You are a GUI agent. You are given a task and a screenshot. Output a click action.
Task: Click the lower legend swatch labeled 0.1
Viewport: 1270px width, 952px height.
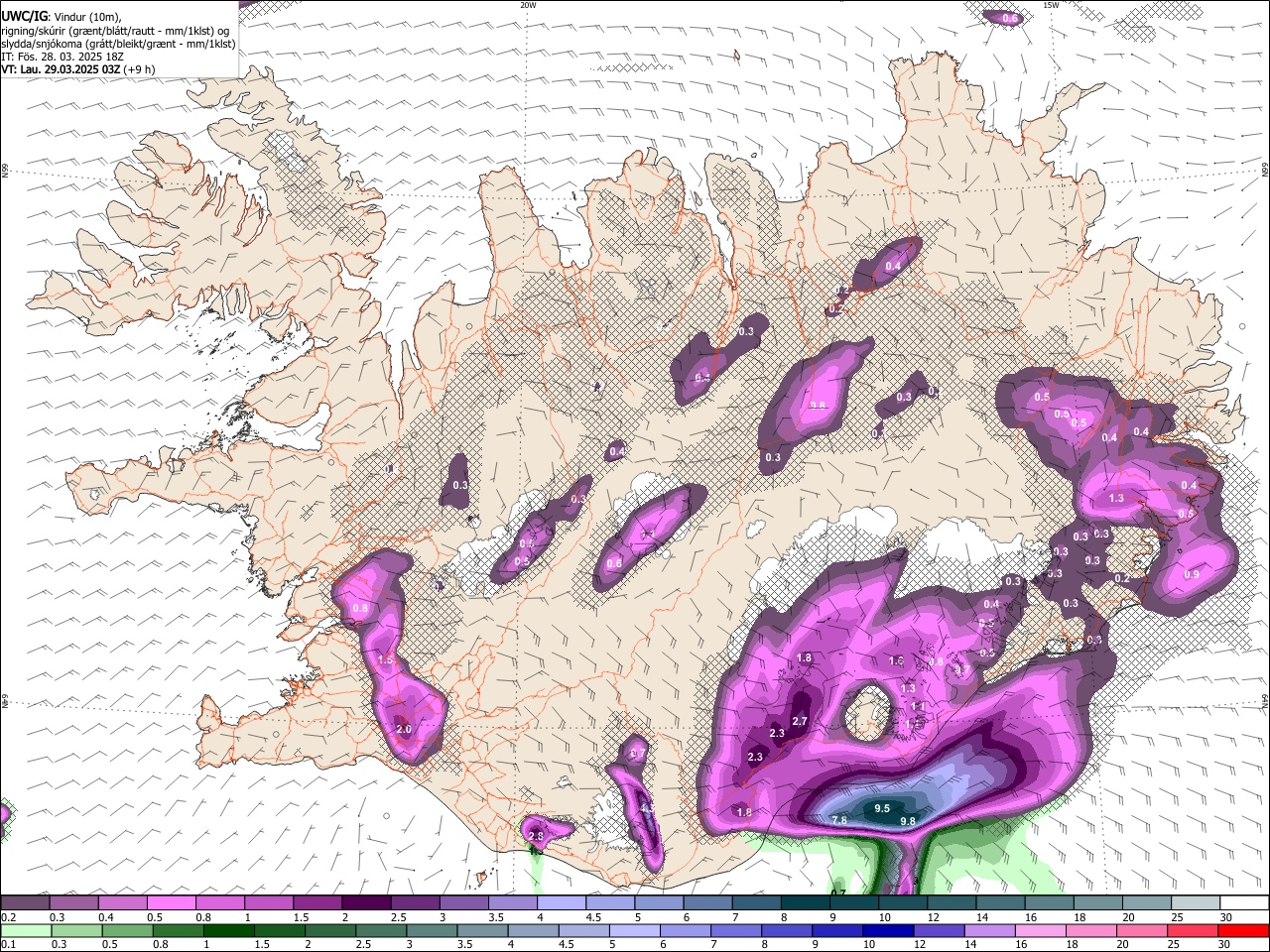(25, 930)
